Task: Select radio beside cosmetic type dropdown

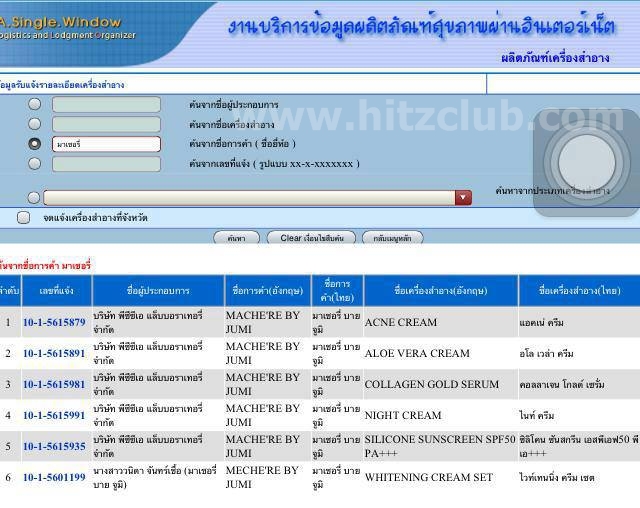Action: (34, 198)
